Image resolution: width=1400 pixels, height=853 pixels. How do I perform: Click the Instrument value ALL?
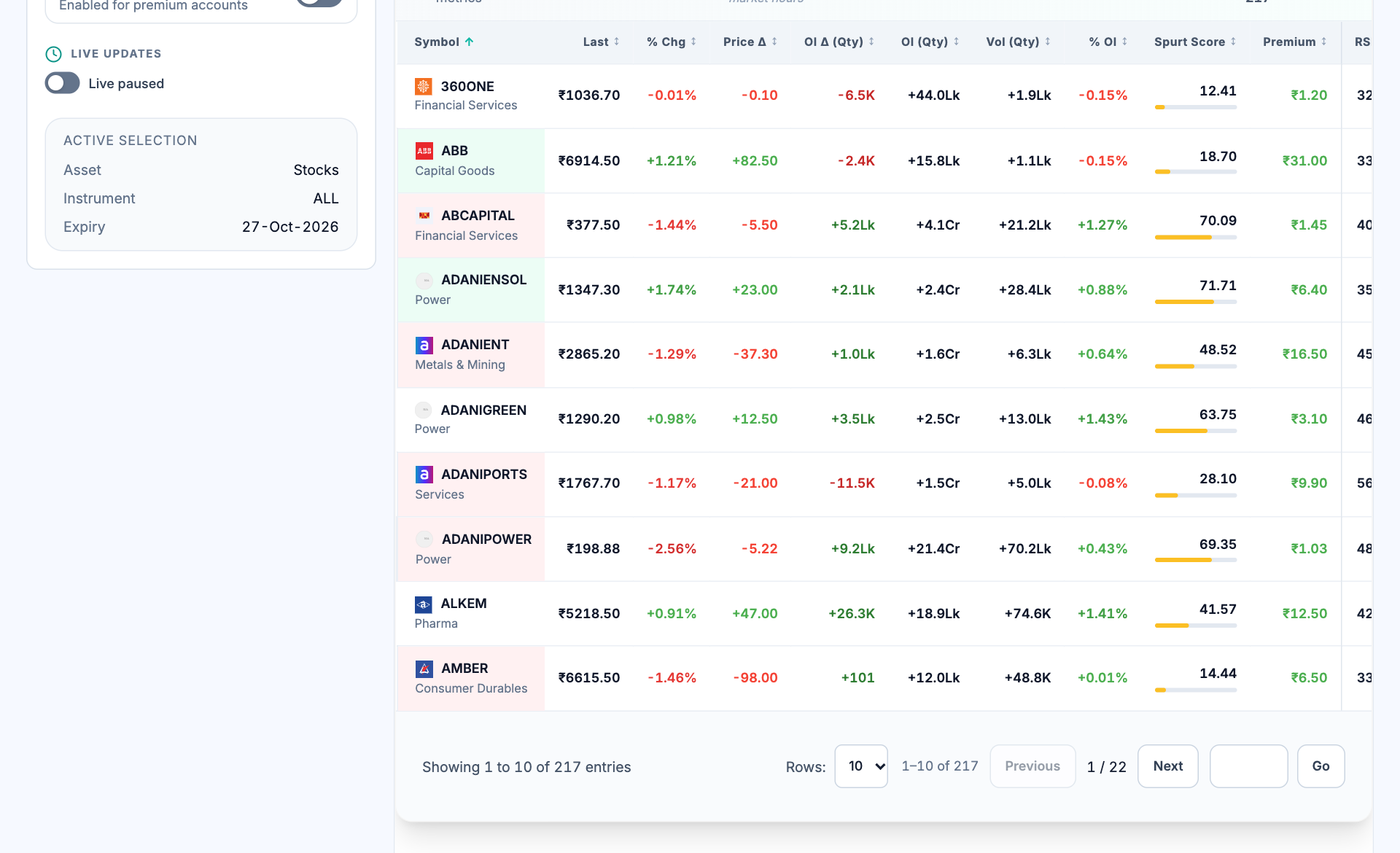click(326, 198)
